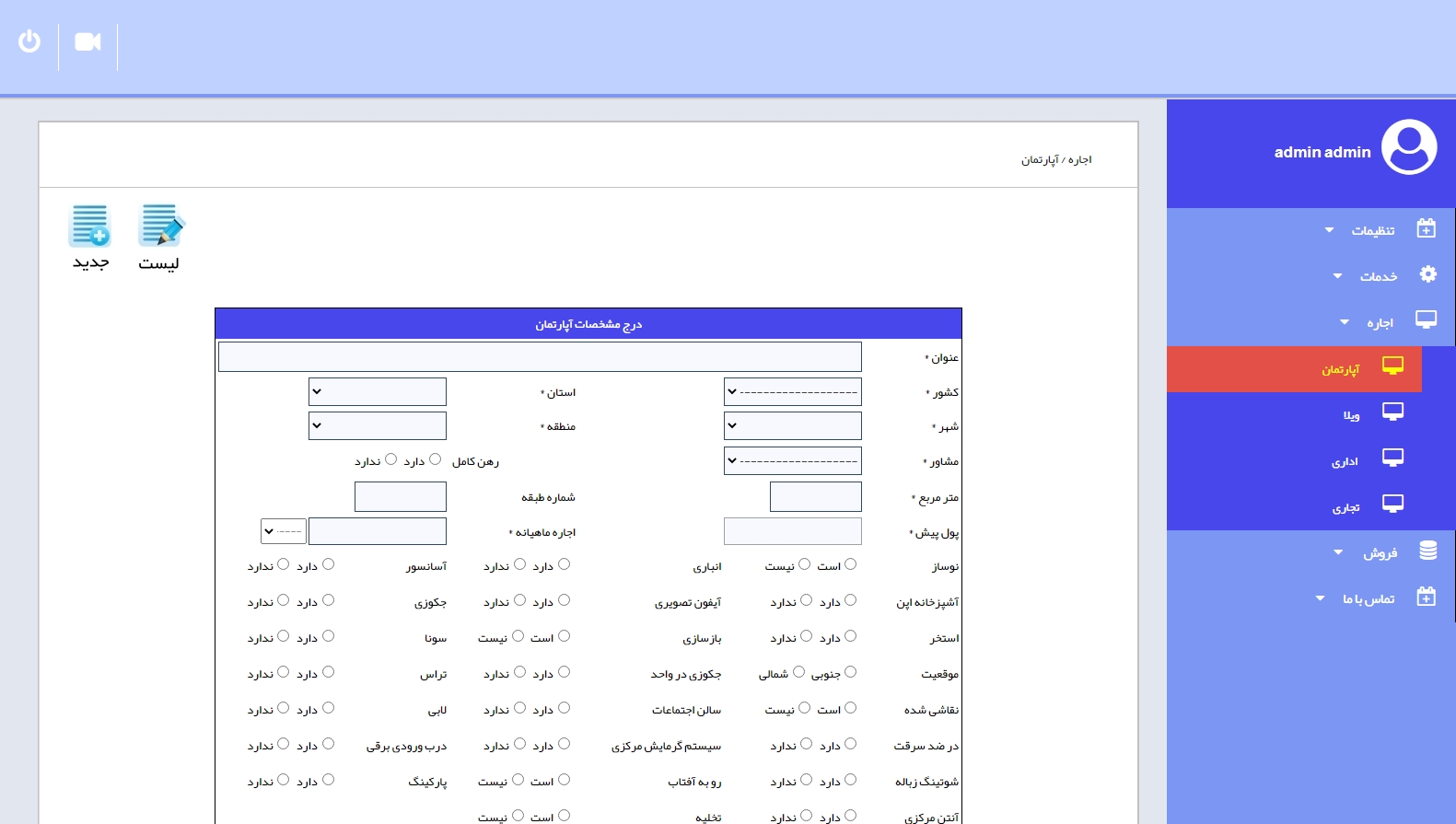This screenshot has height=824, width=1456.
Task: Click the عنوان title input field
Action: [540, 357]
